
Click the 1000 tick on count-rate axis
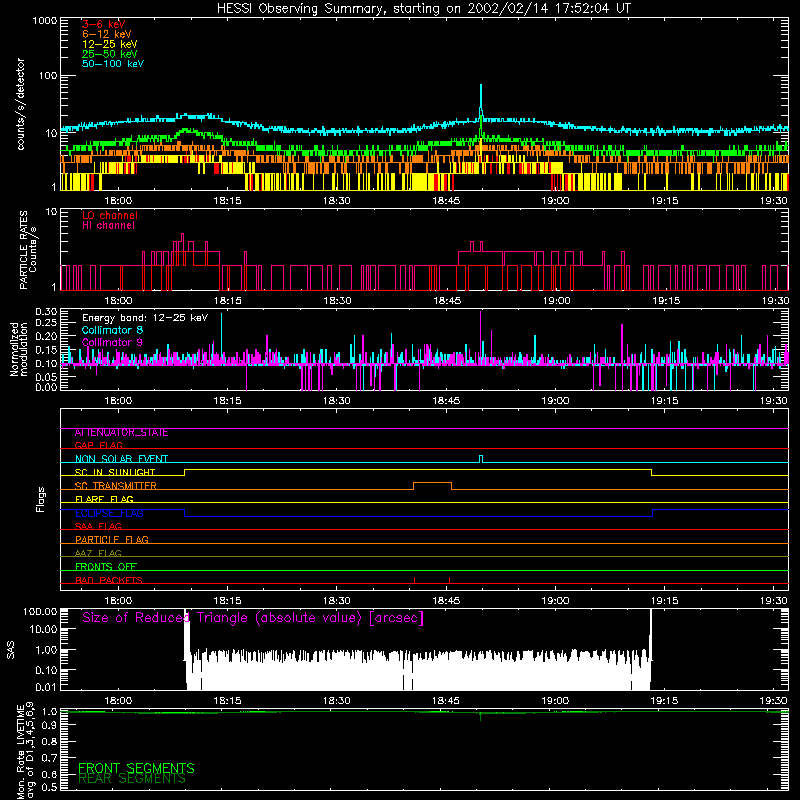coord(44,21)
